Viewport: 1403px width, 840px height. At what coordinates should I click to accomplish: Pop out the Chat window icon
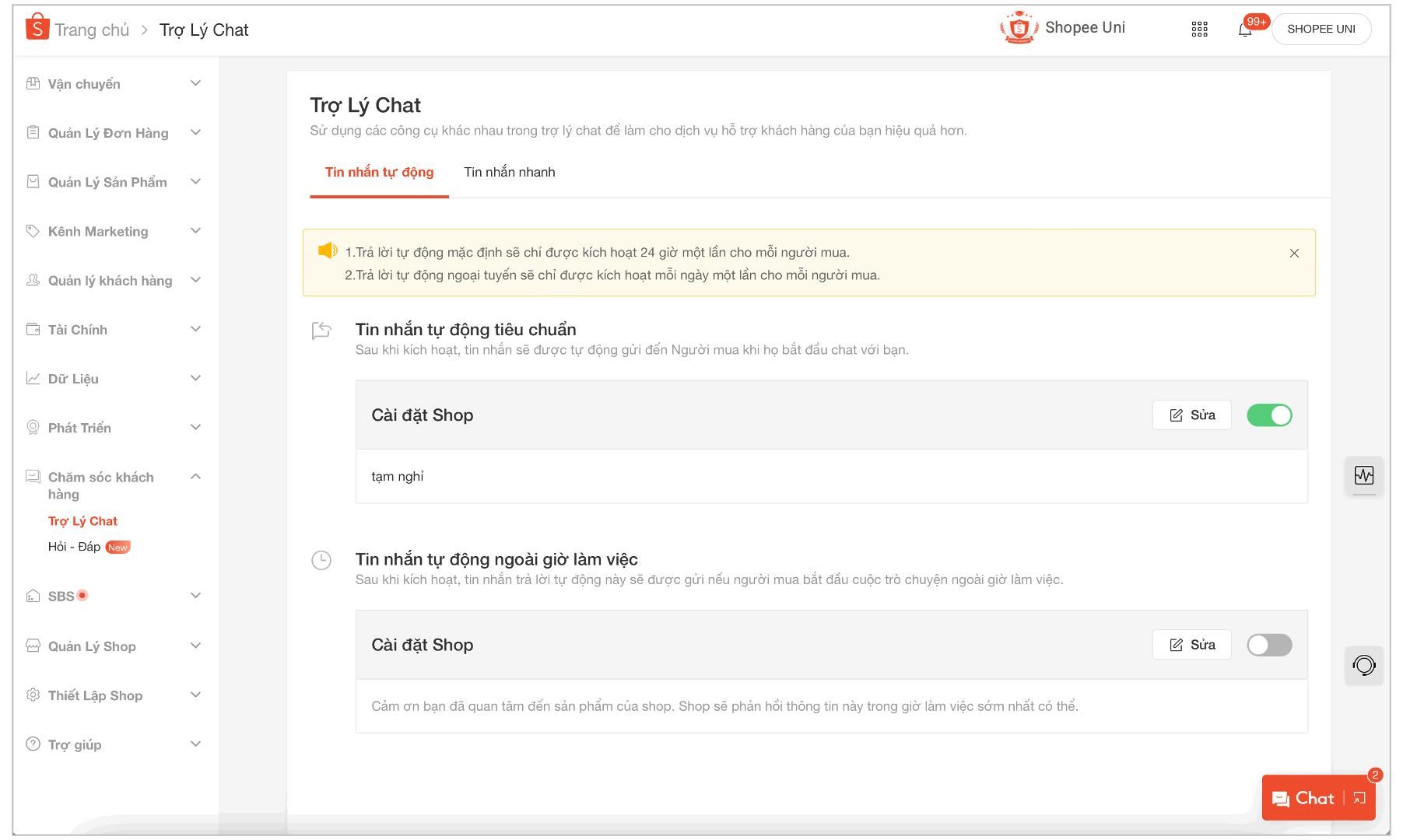tap(1359, 798)
